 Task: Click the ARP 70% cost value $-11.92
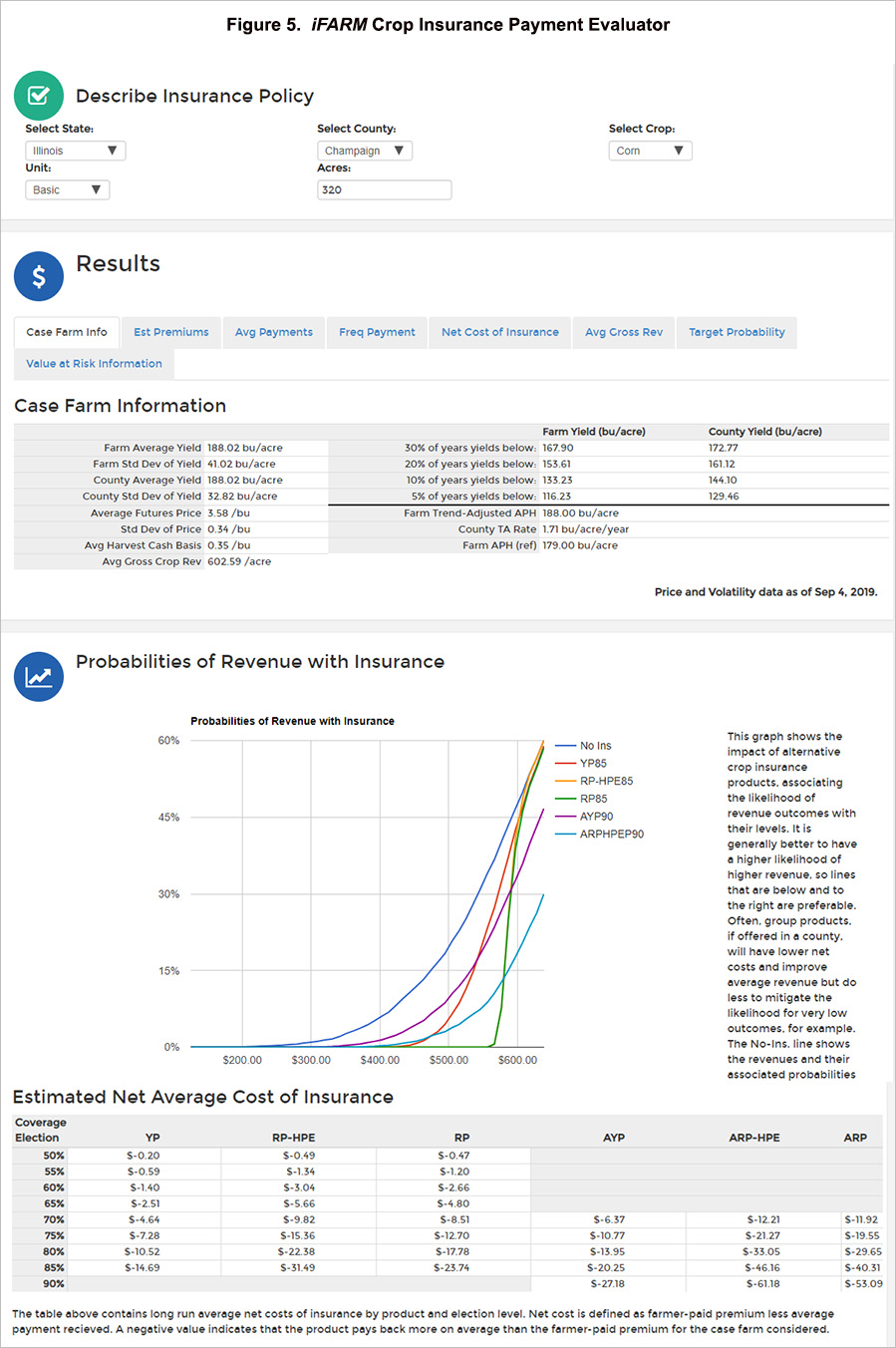(x=861, y=1219)
